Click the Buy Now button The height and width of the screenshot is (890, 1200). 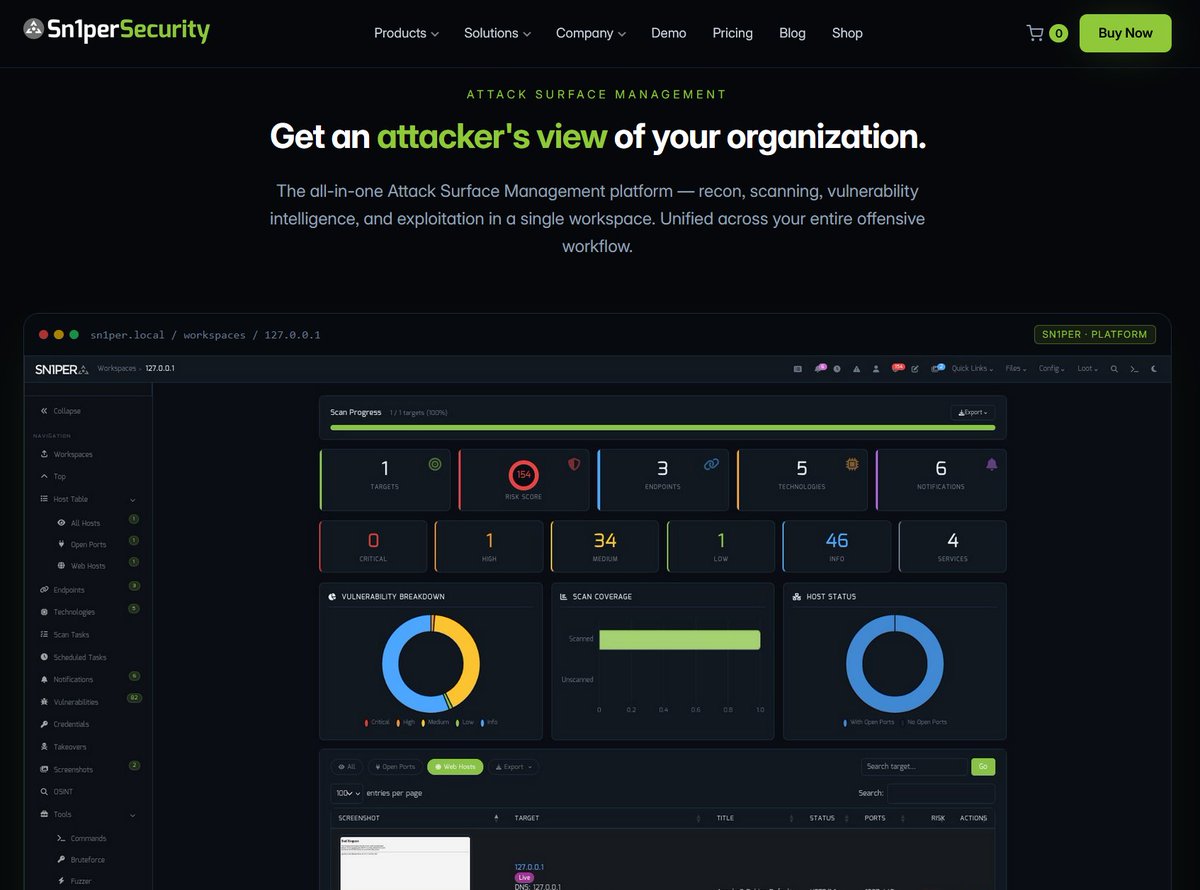[1125, 33]
